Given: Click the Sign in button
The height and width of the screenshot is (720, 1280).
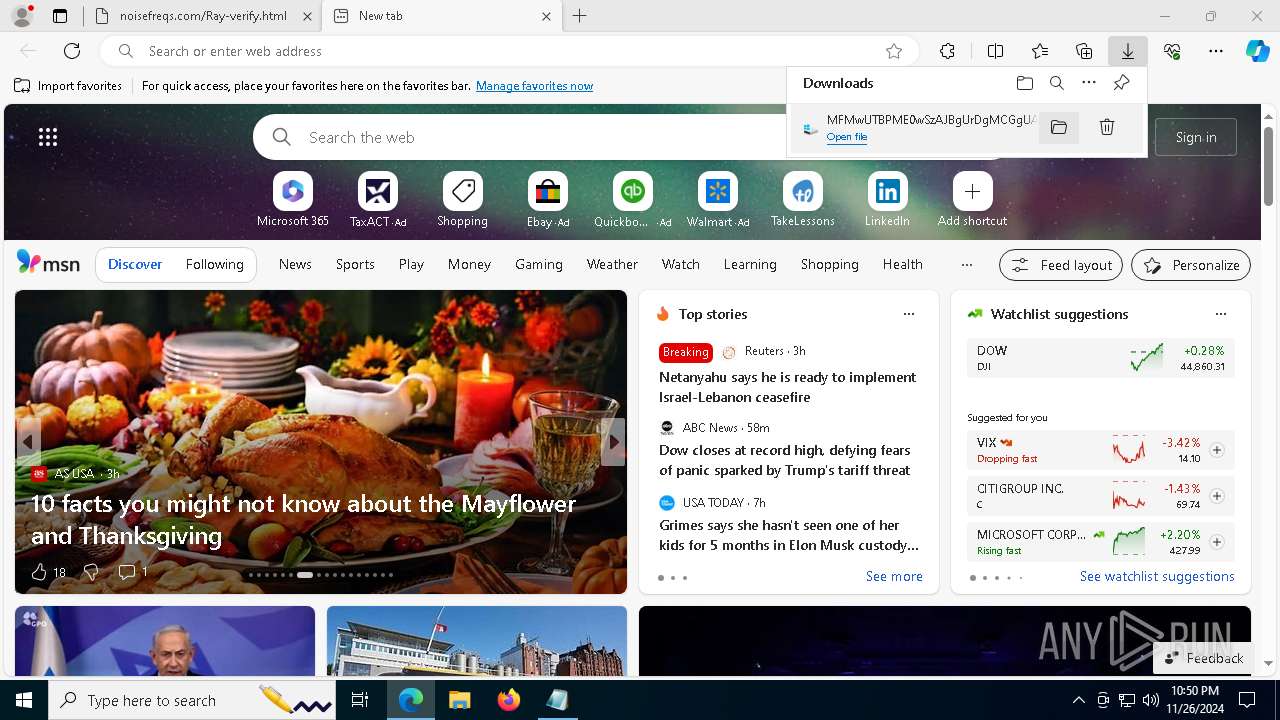Looking at the screenshot, I should click(x=1196, y=137).
